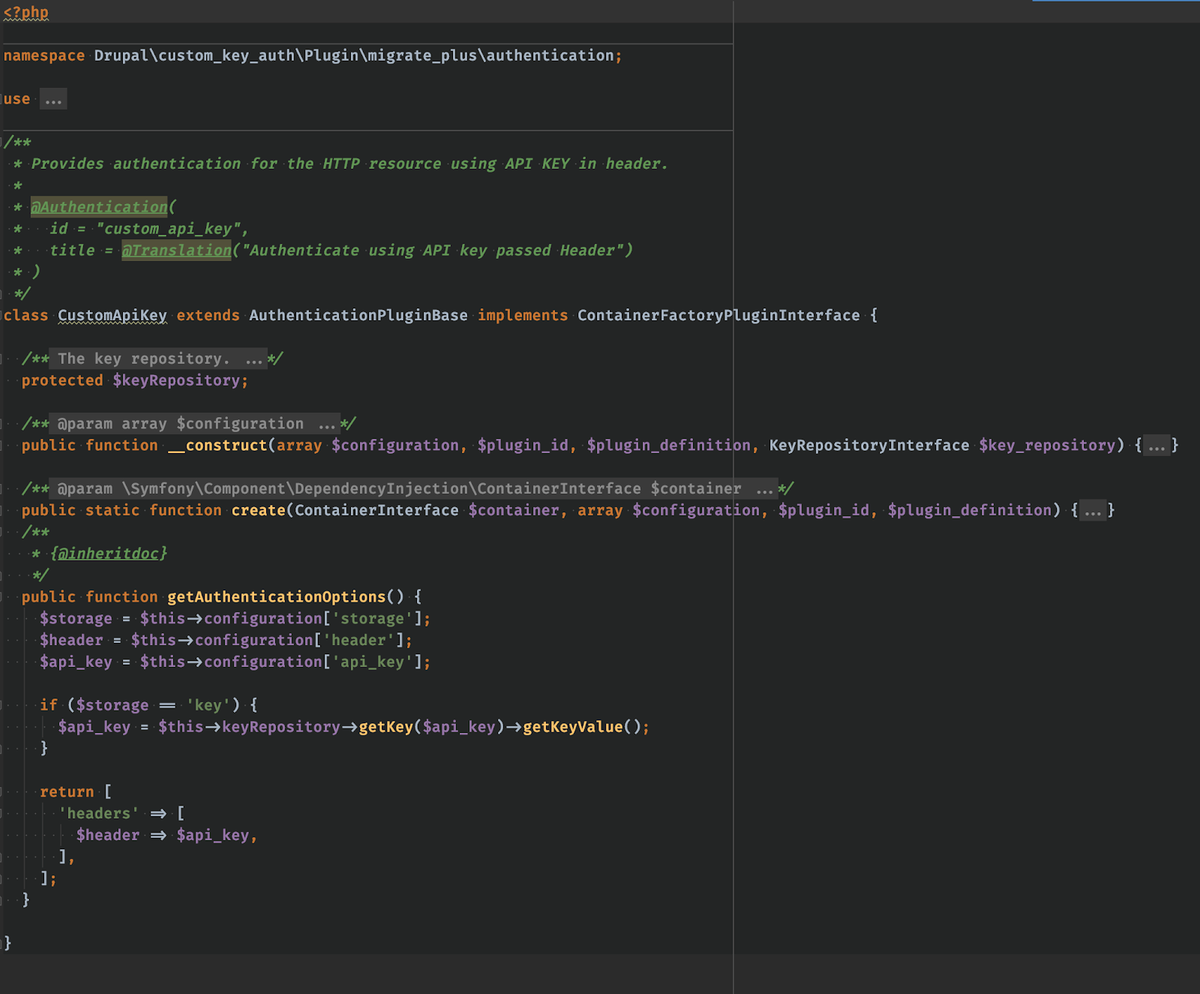This screenshot has width=1200, height=994.
Task: Click the $key_repository constructor parameter
Action: click(x=1046, y=445)
